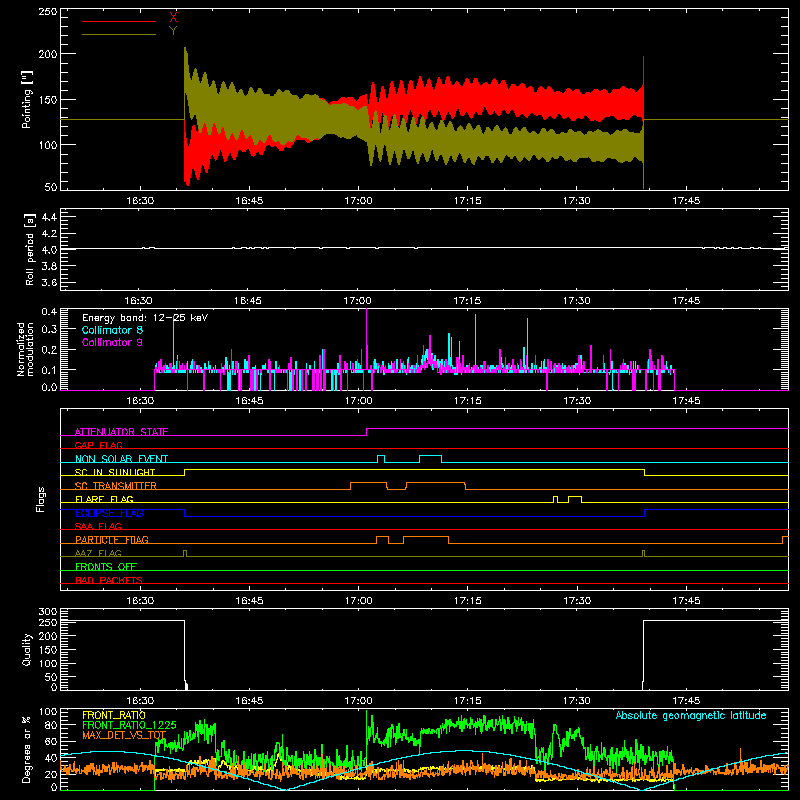Click the "Flags" axis title
800x800 pixels.
tap(41, 499)
